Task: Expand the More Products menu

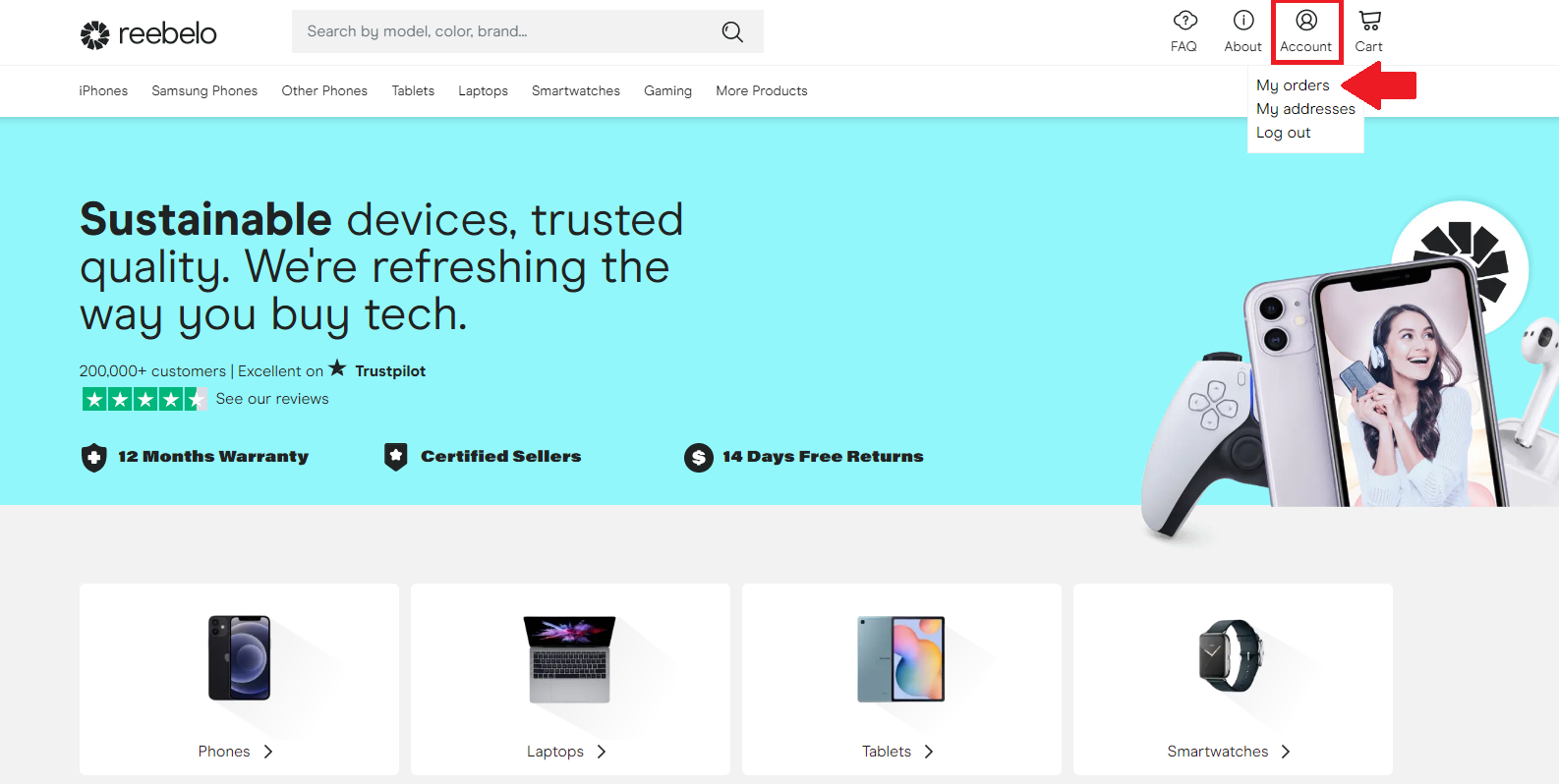Action: coord(762,90)
